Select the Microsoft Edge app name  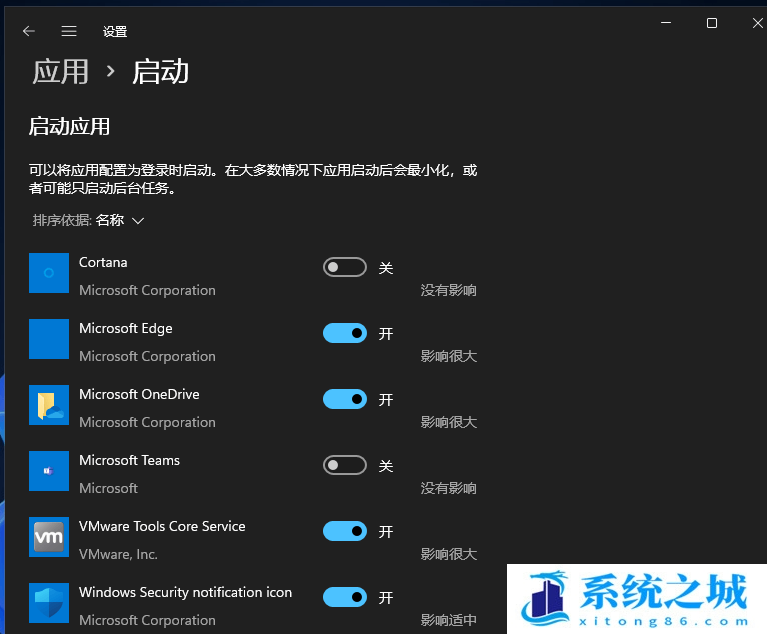click(126, 328)
